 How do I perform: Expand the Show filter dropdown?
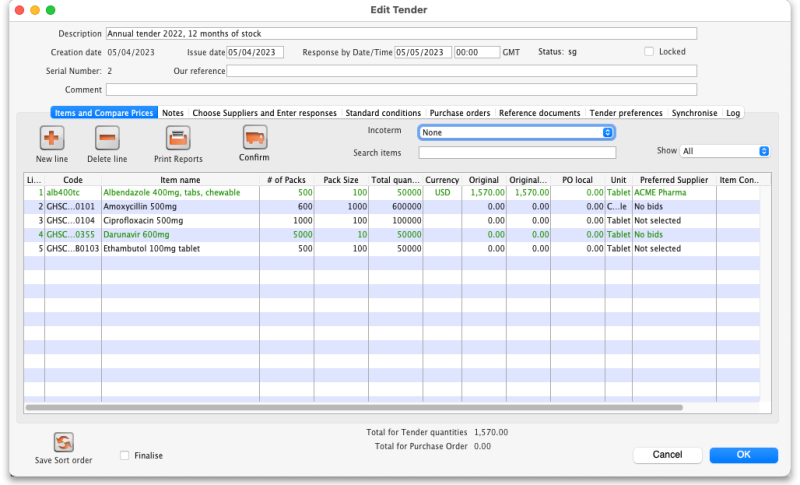[724, 151]
